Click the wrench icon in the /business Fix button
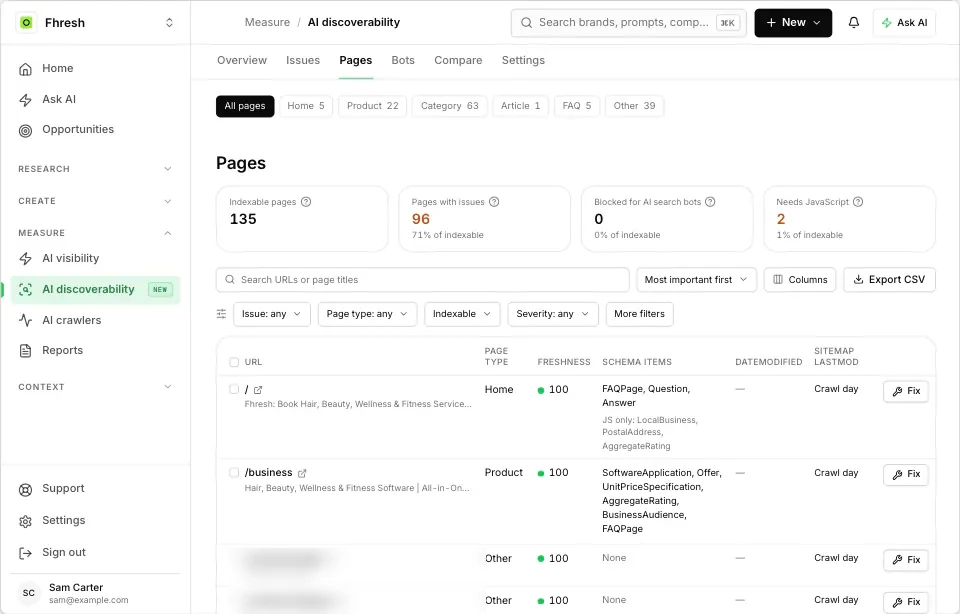This screenshot has width=960, height=614. coord(898,474)
